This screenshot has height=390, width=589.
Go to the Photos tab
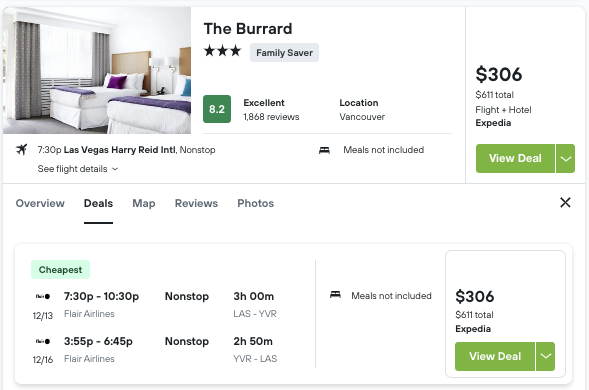tap(255, 203)
